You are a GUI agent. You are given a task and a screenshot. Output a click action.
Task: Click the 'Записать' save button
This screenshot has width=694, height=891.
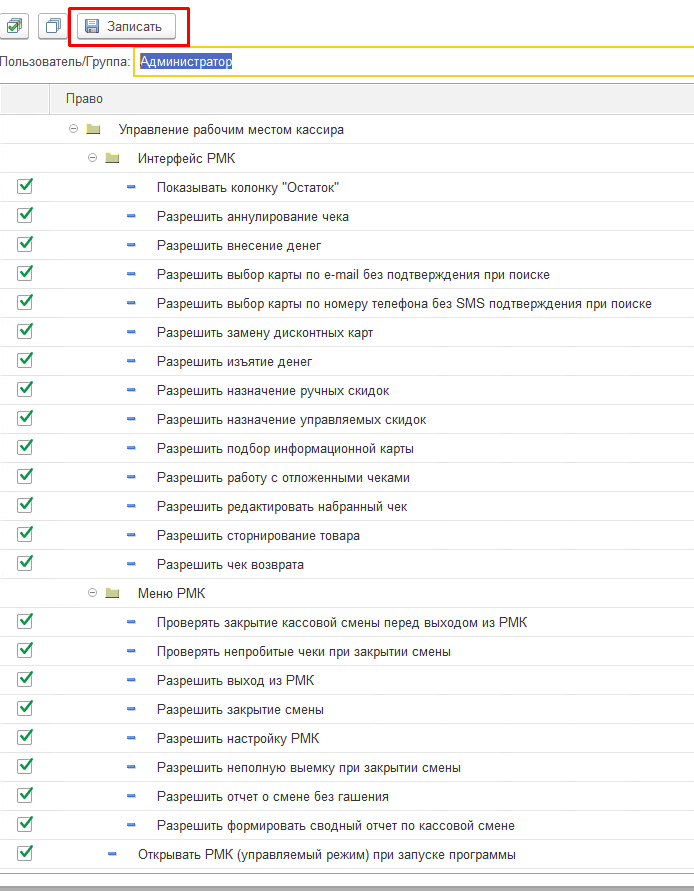(x=126, y=26)
